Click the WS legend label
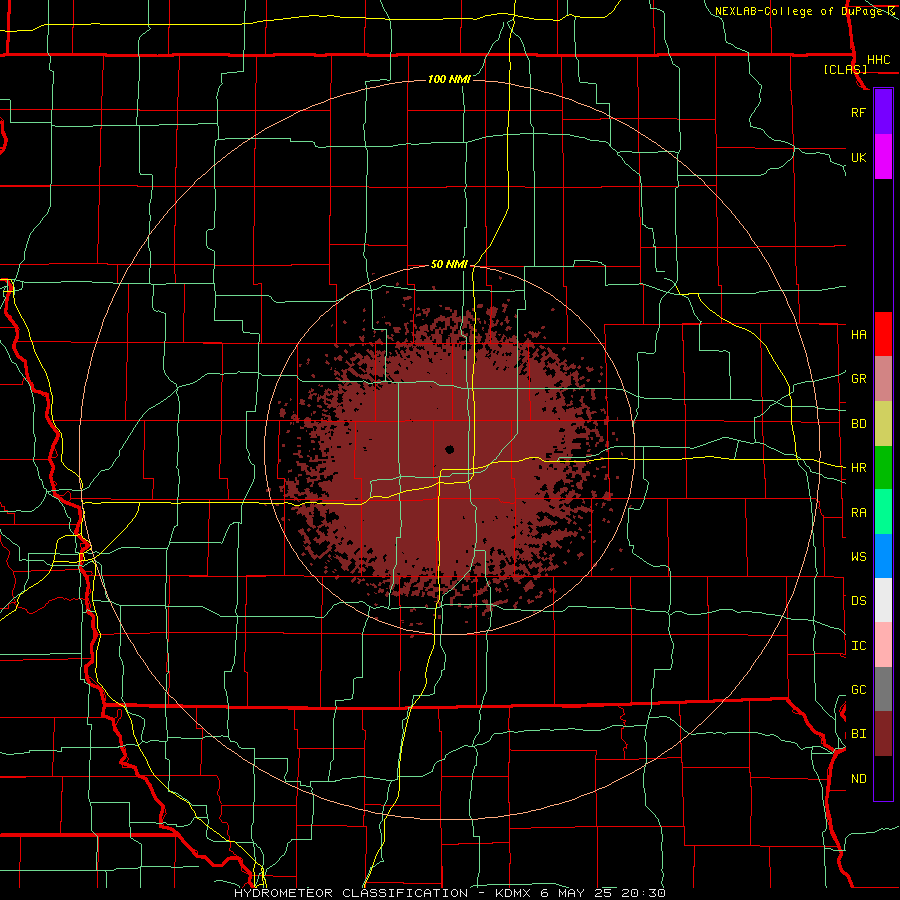Screen dimensions: 900x900 pos(858,557)
